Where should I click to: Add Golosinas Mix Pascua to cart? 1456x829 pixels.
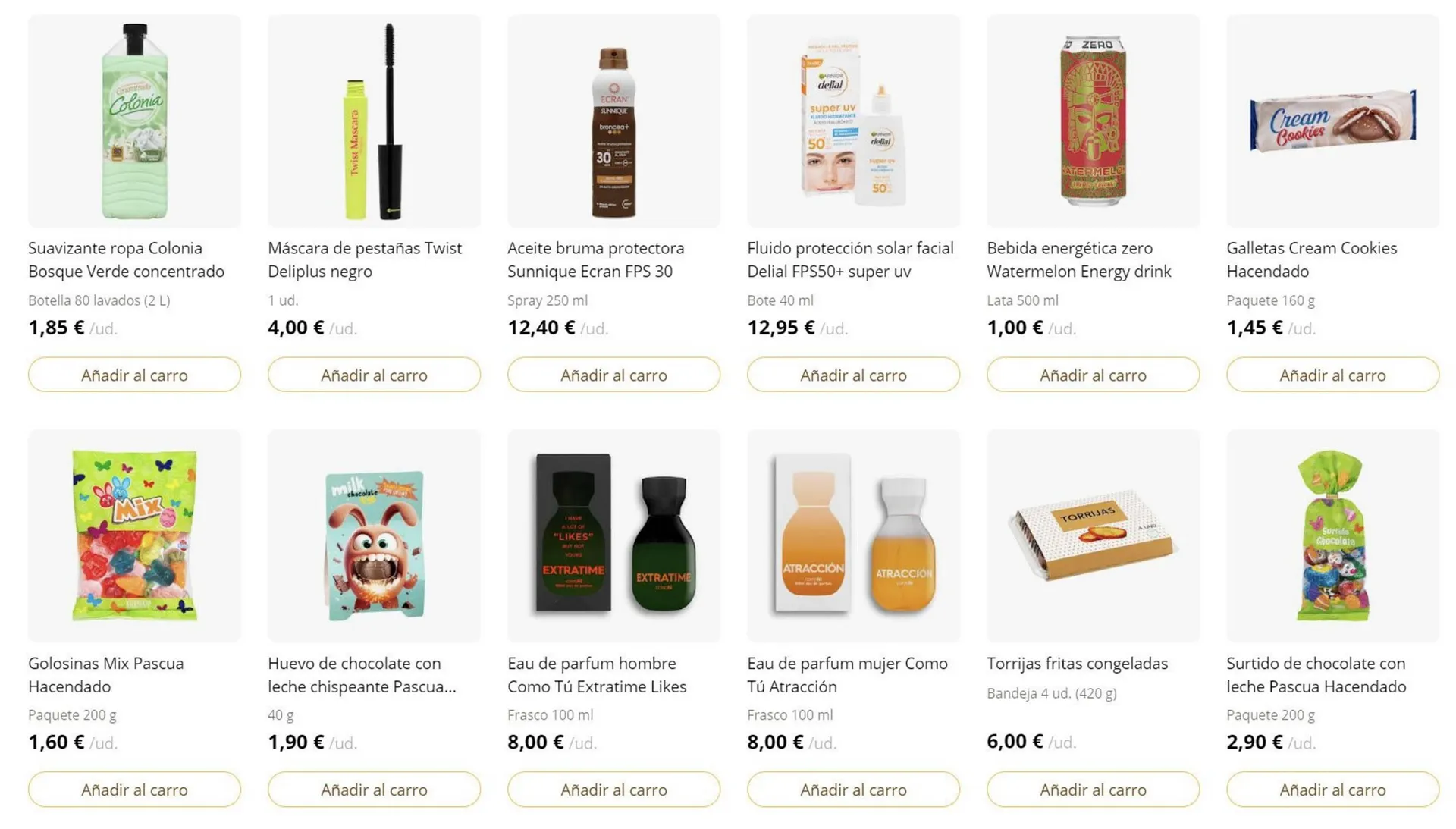coord(134,790)
